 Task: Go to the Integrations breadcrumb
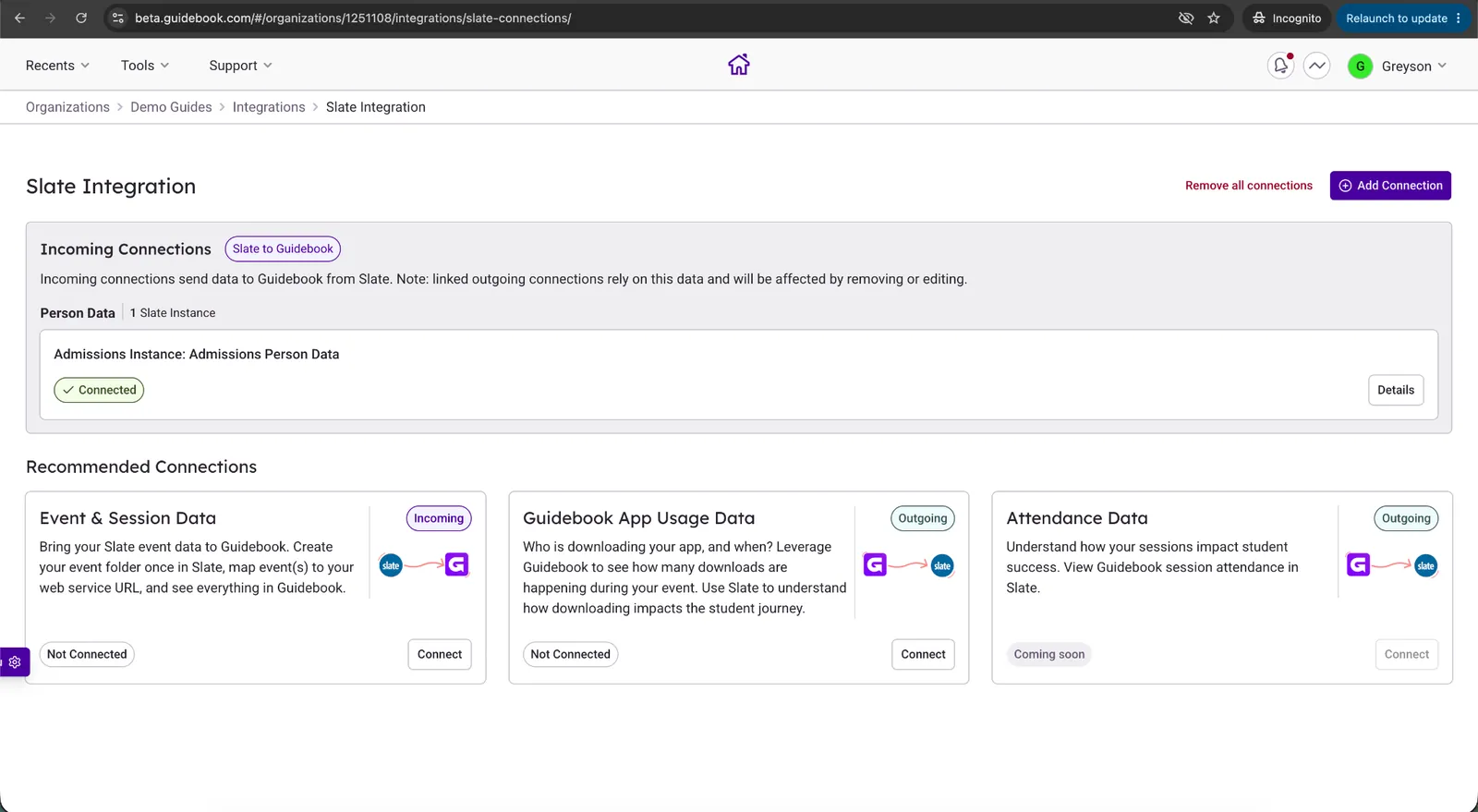pyautogui.click(x=269, y=107)
